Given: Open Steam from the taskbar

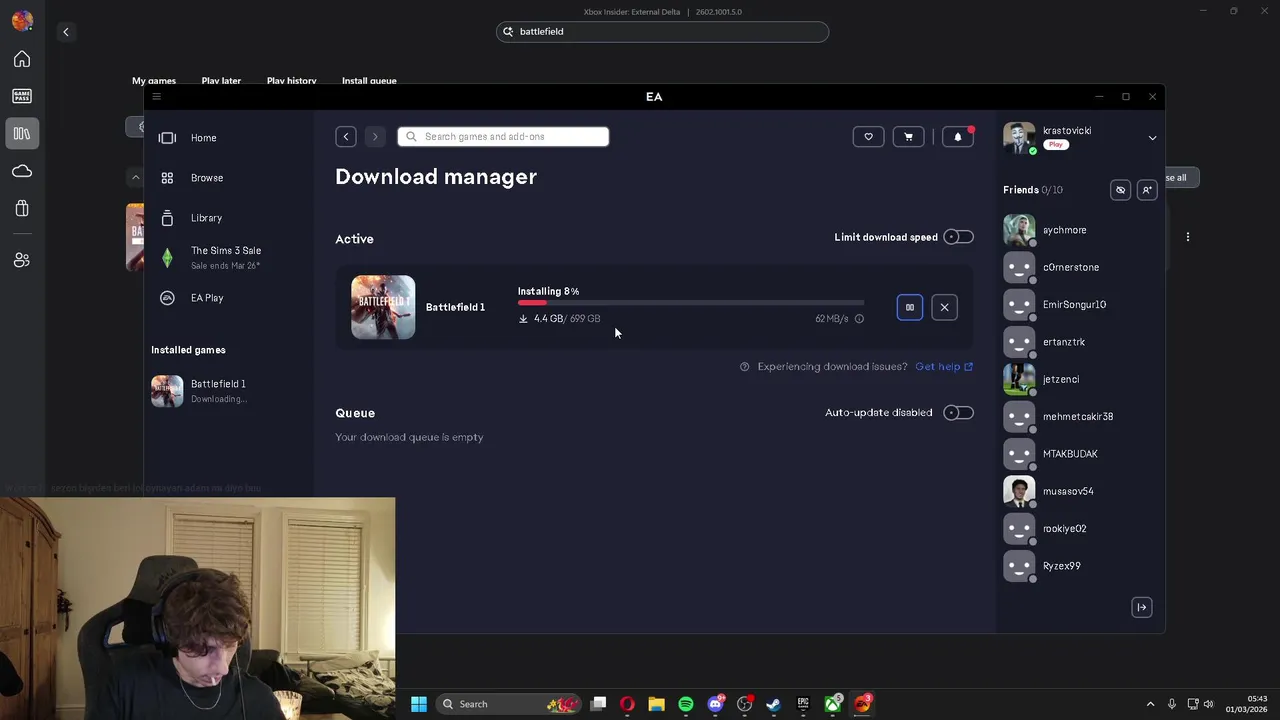Looking at the screenshot, I should click(773, 704).
